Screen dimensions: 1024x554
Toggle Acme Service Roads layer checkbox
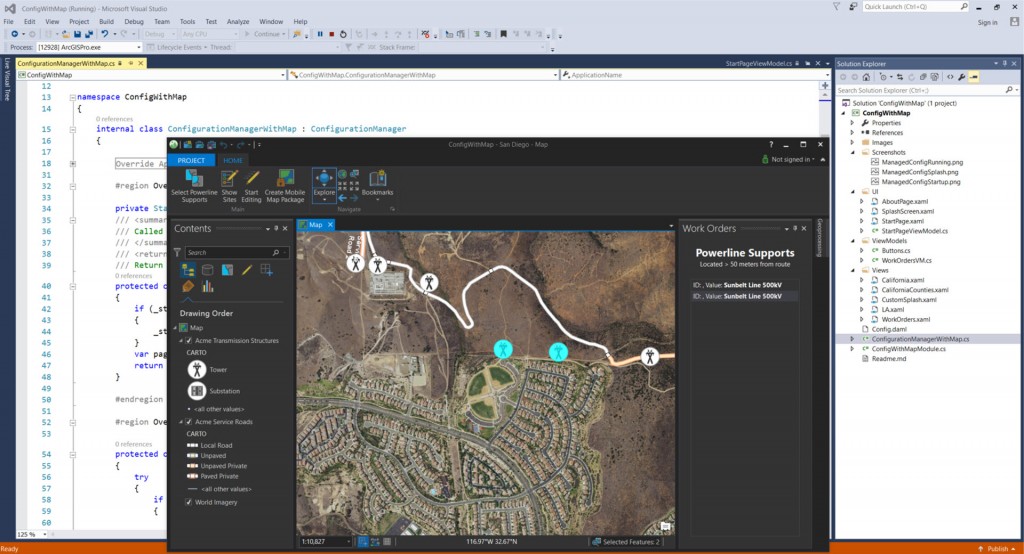pos(189,421)
